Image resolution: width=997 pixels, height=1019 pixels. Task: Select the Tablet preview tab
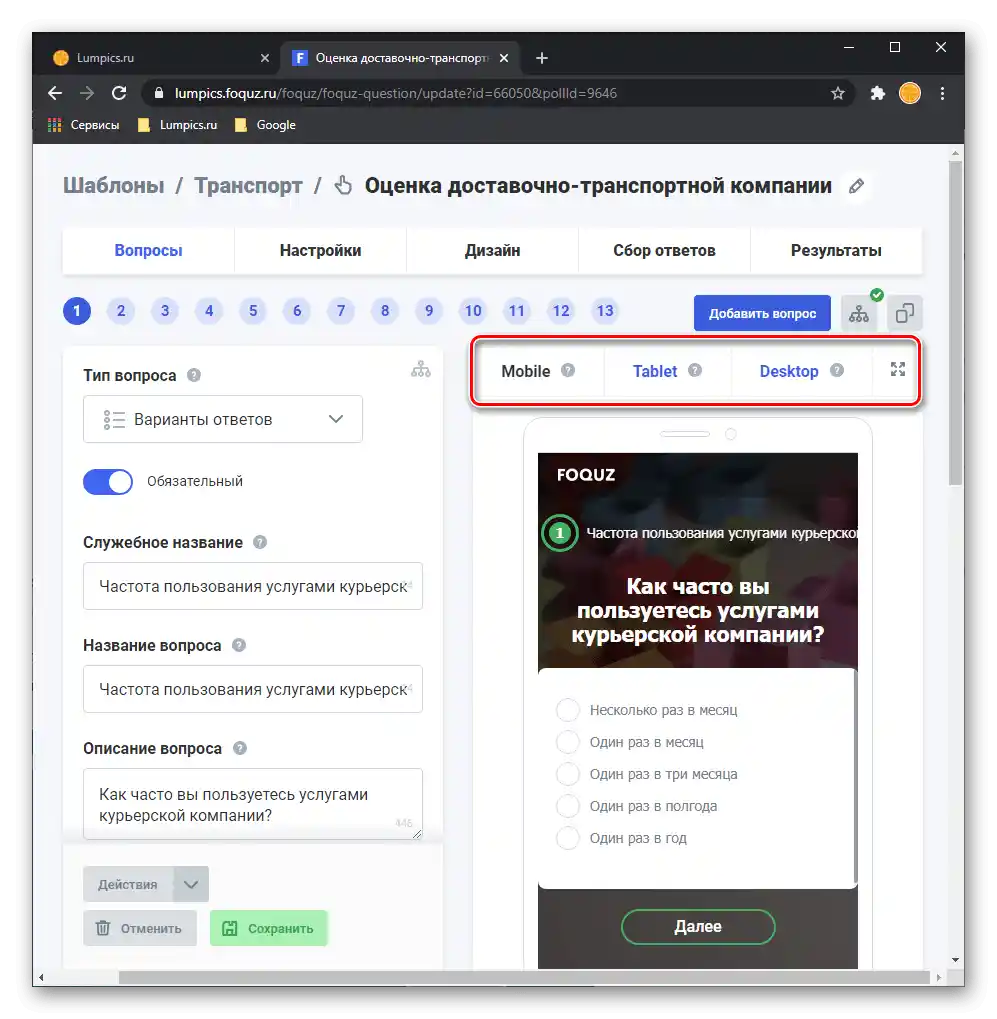click(655, 371)
